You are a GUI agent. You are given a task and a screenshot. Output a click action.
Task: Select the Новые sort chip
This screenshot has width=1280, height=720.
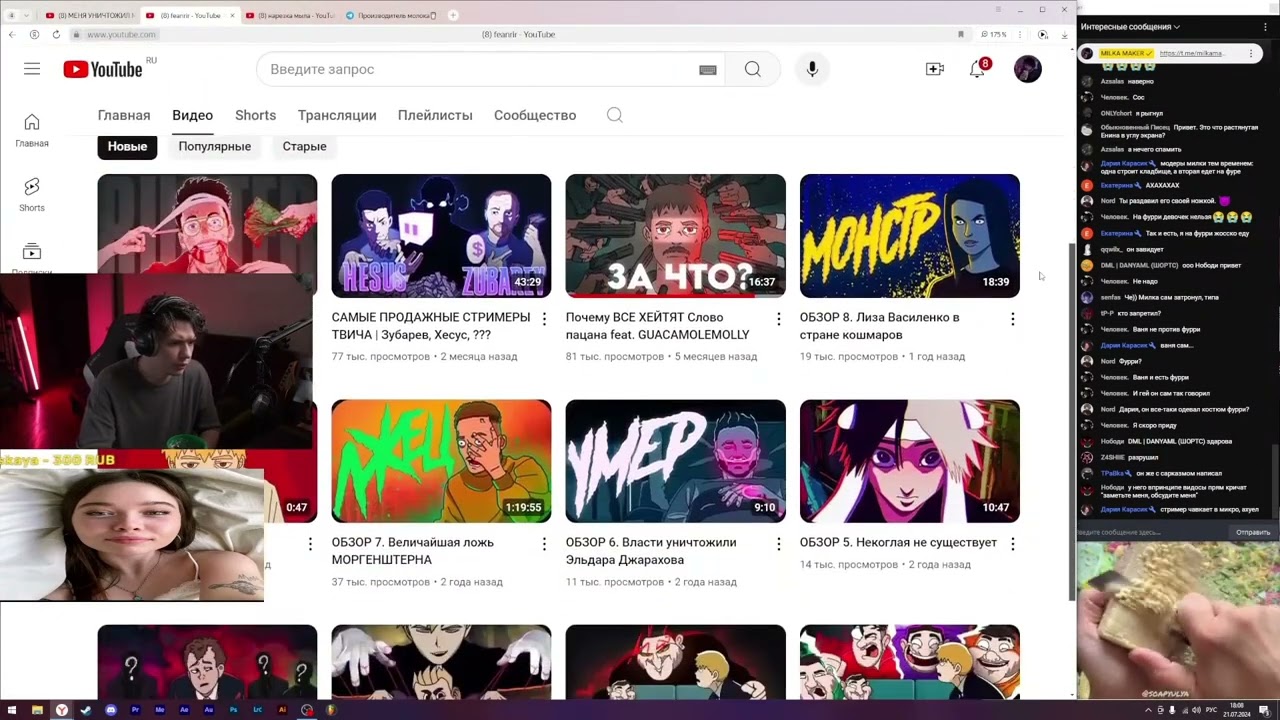click(x=127, y=146)
